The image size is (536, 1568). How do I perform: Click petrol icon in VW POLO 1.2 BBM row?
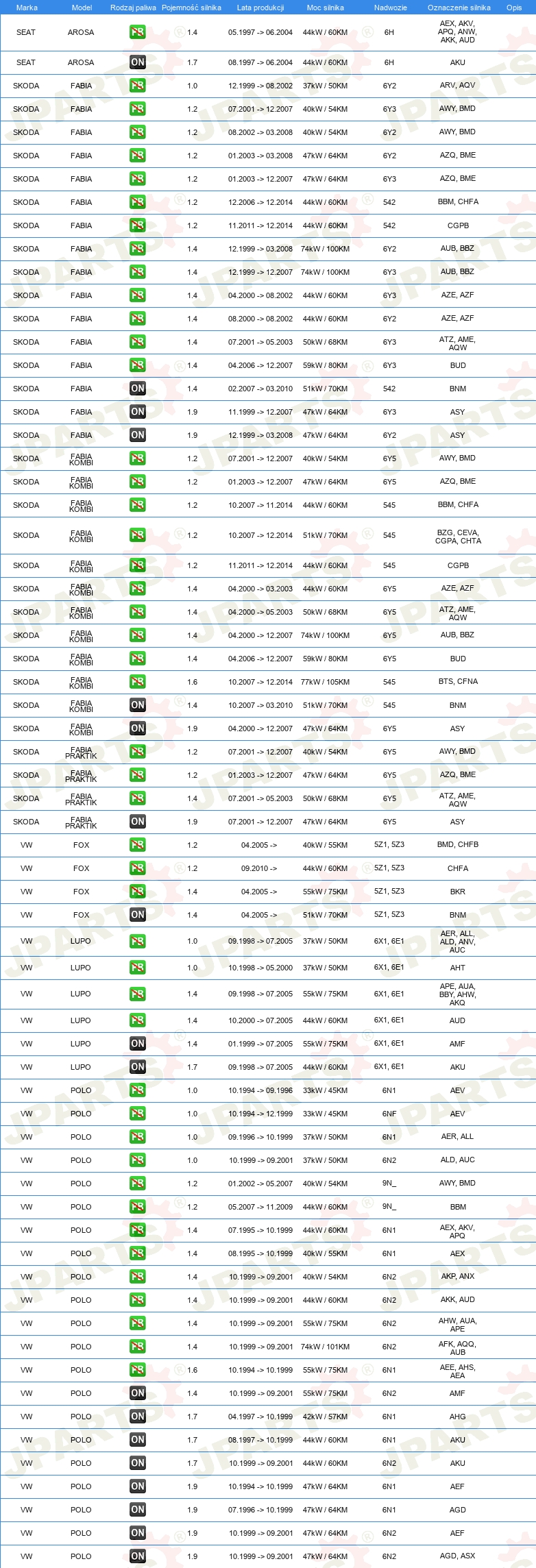point(138,1207)
